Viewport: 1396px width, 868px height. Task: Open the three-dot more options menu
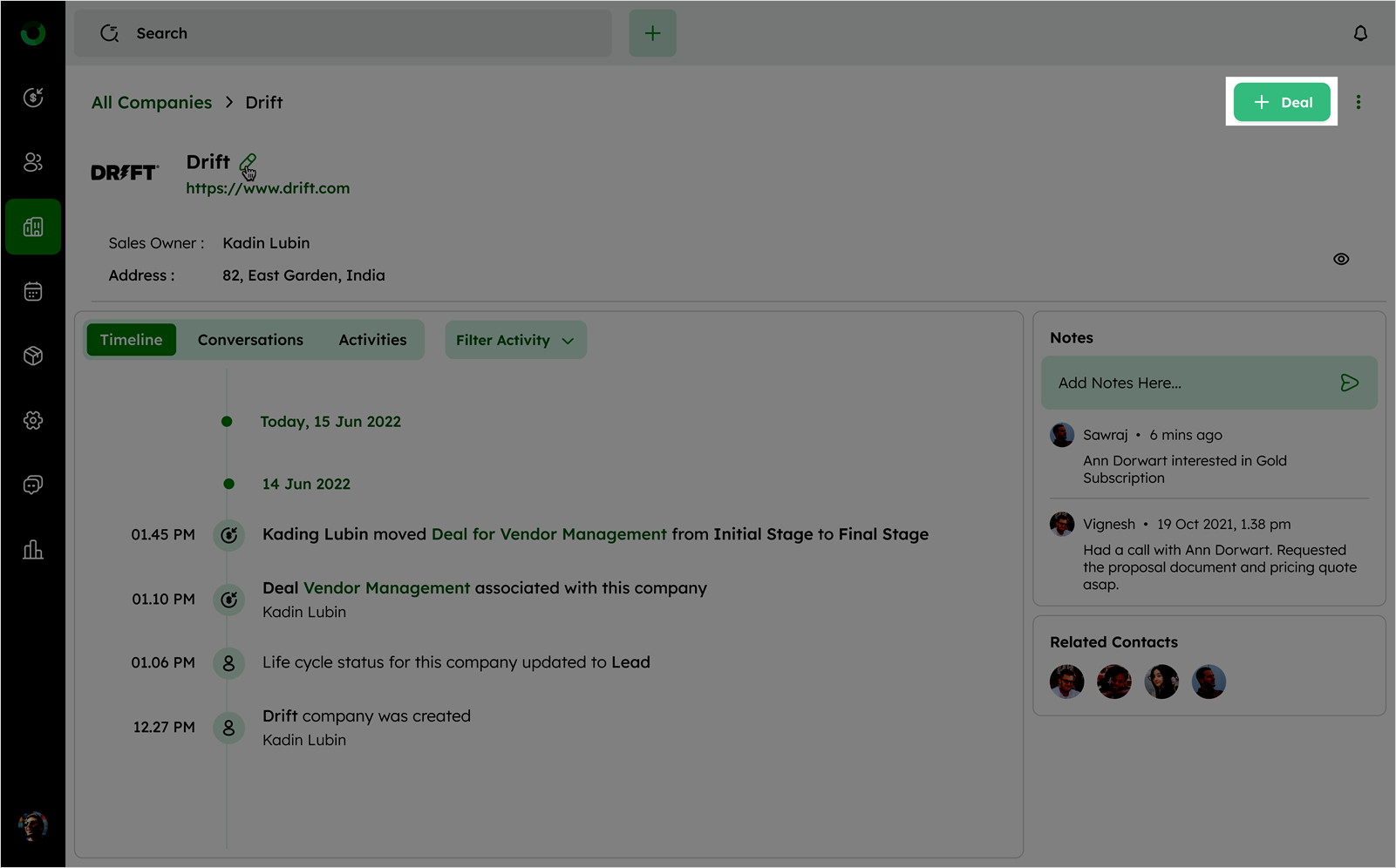[1358, 102]
